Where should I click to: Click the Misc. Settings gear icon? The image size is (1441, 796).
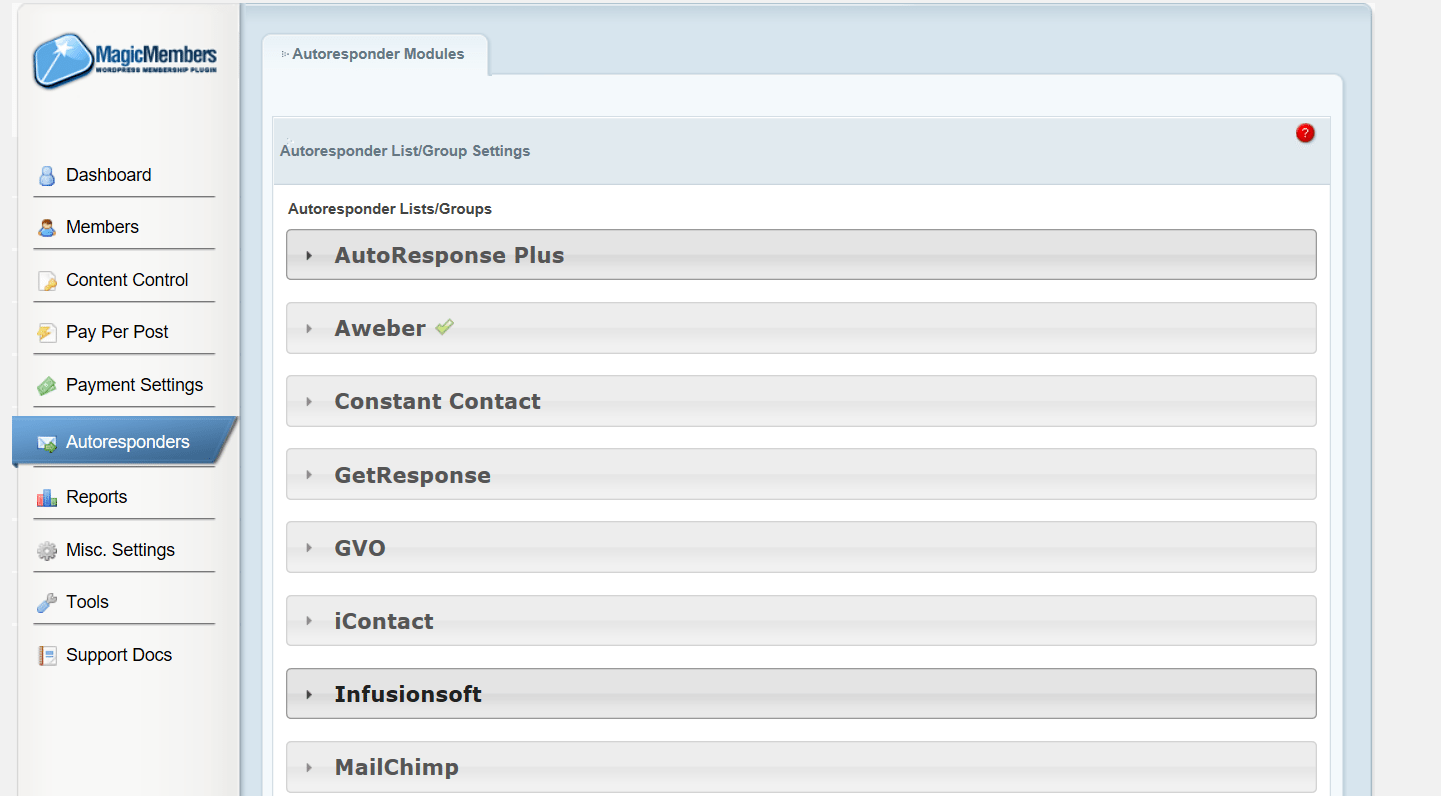(47, 551)
